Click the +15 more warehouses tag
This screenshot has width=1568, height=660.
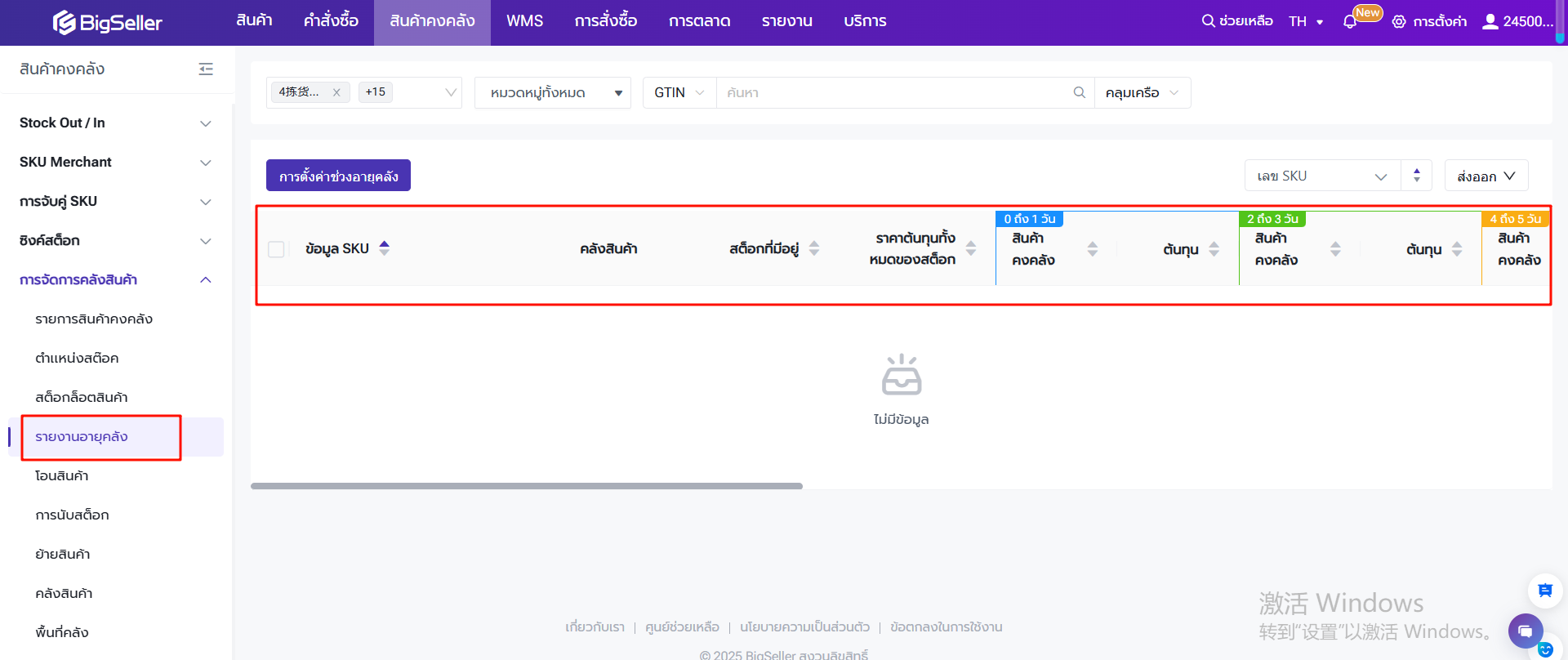click(x=376, y=92)
